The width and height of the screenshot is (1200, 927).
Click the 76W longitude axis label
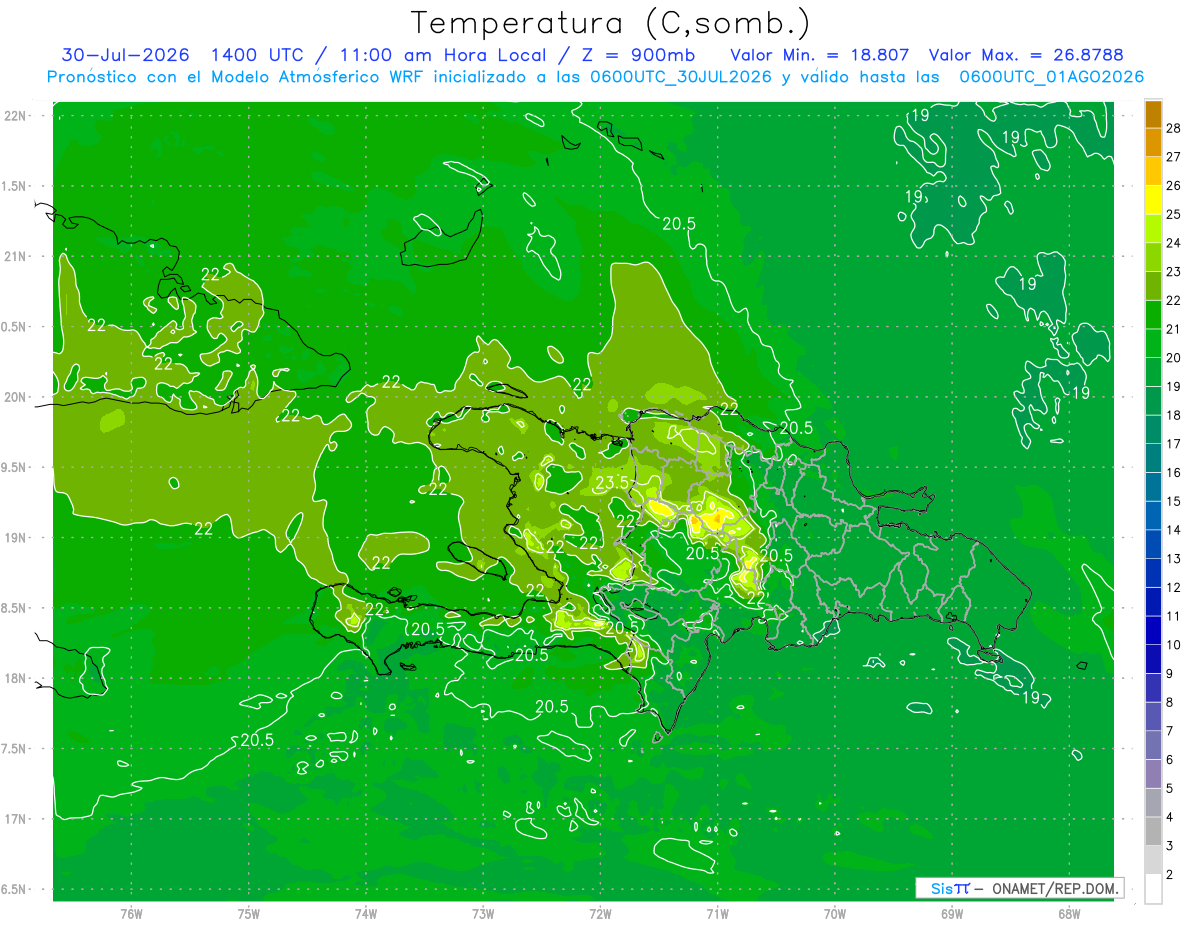tap(131, 913)
